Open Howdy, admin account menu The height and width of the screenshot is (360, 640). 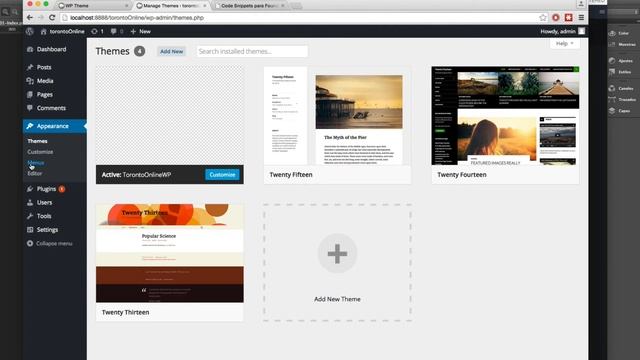562,31
